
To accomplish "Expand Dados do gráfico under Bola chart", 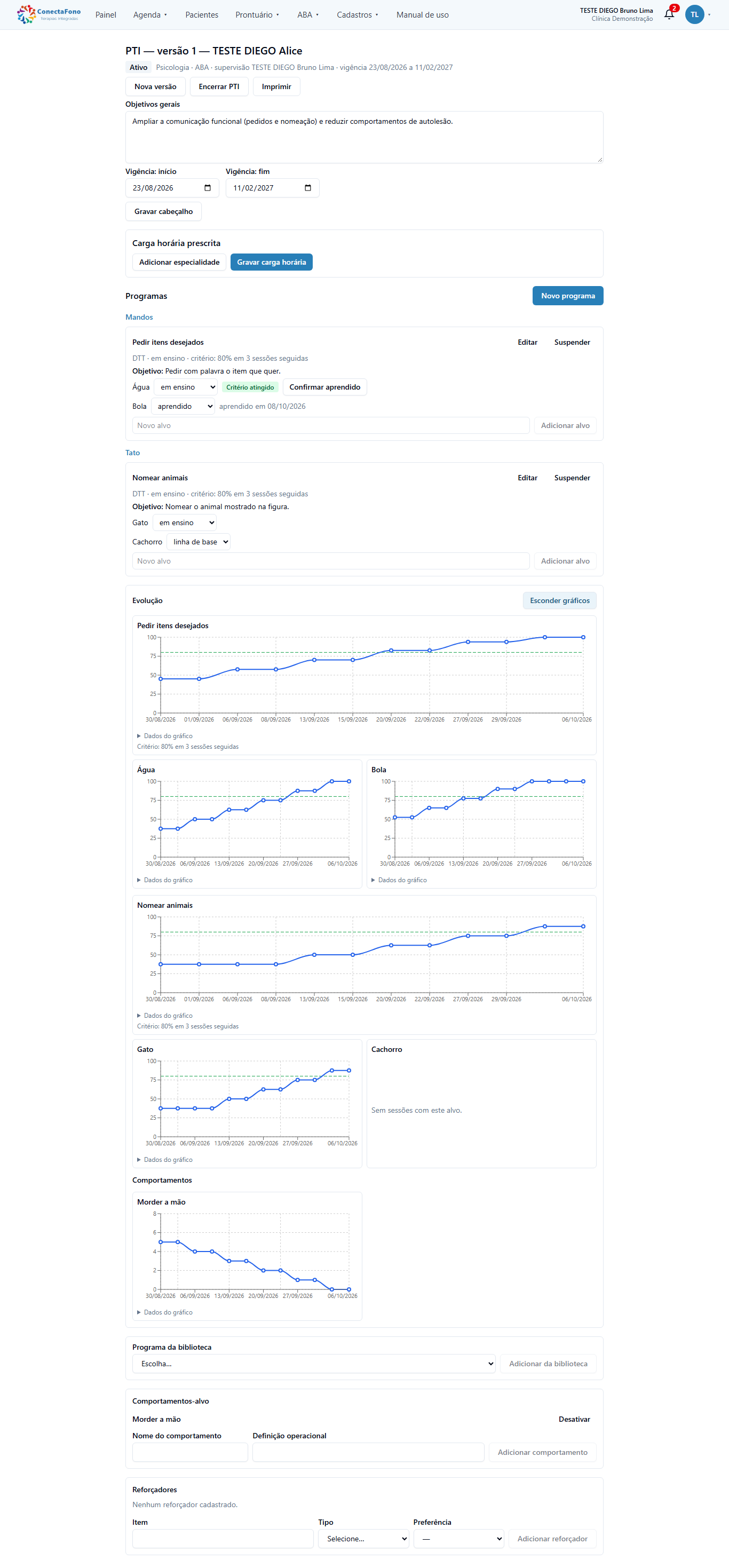I will pos(399,880).
